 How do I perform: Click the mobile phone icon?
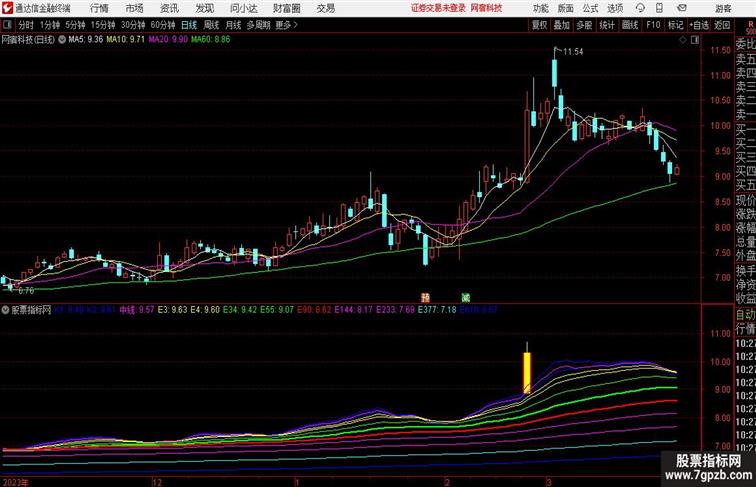click(x=660, y=8)
